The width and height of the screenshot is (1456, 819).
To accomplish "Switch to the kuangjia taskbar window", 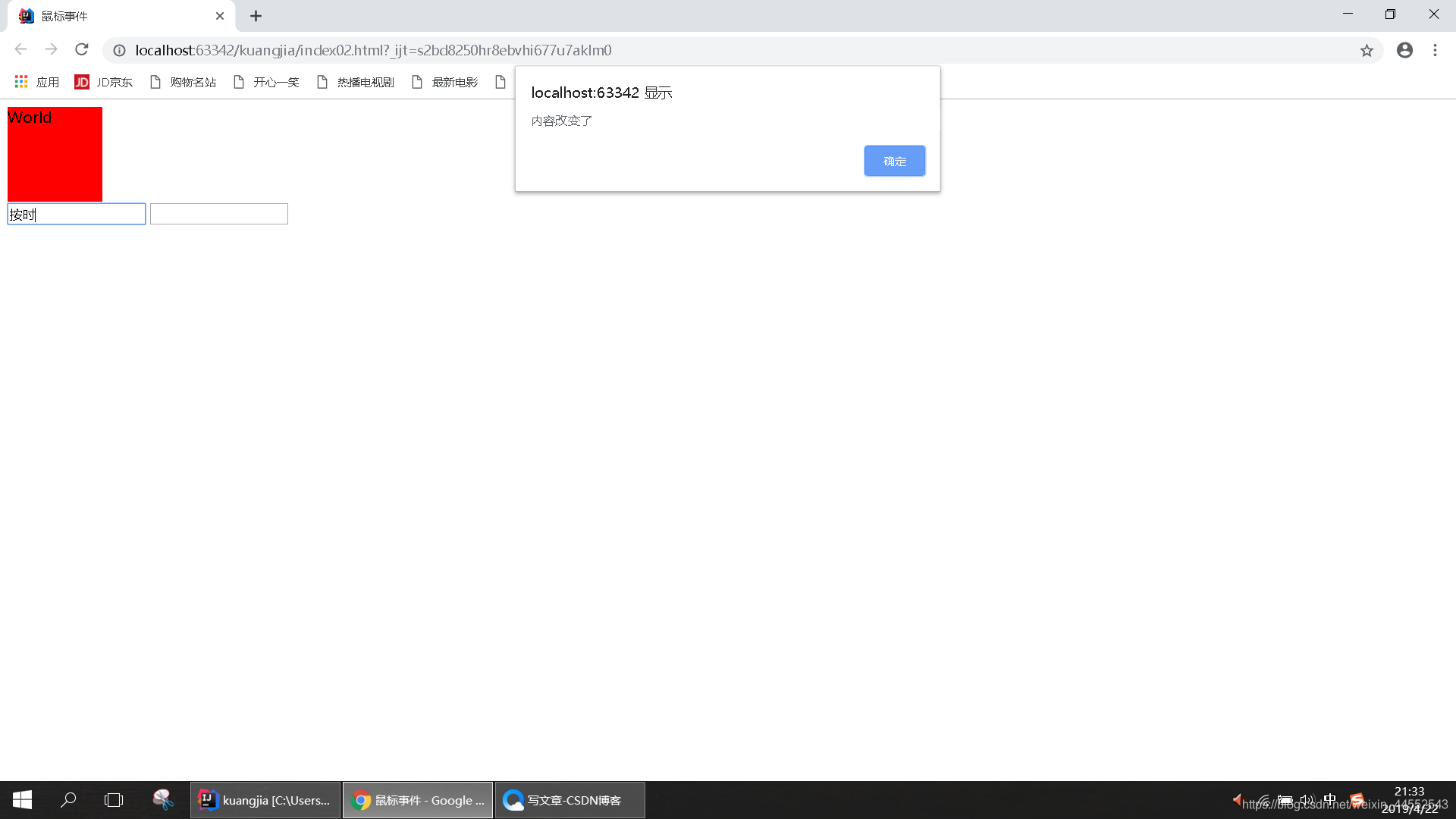I will point(265,800).
